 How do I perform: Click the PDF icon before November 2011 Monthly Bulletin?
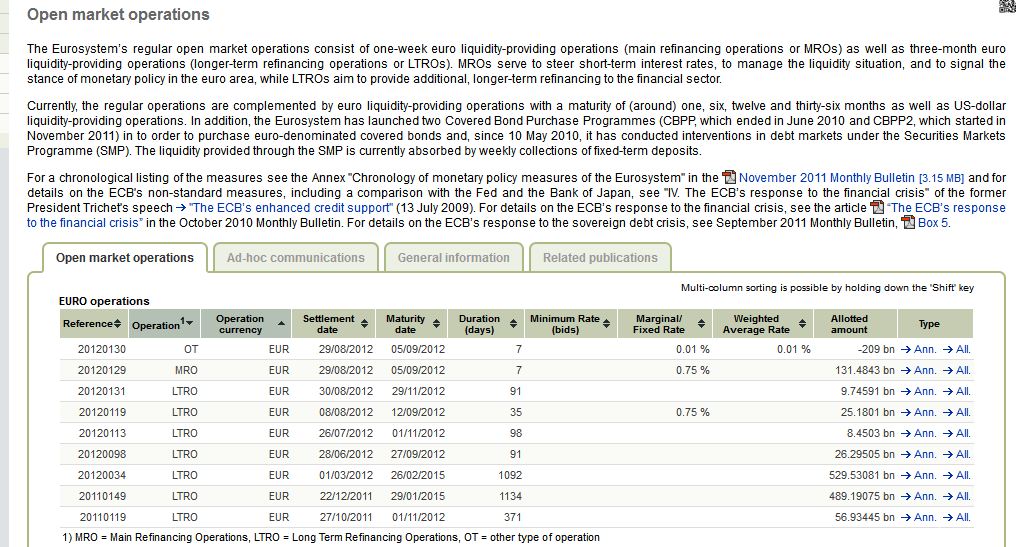728,178
